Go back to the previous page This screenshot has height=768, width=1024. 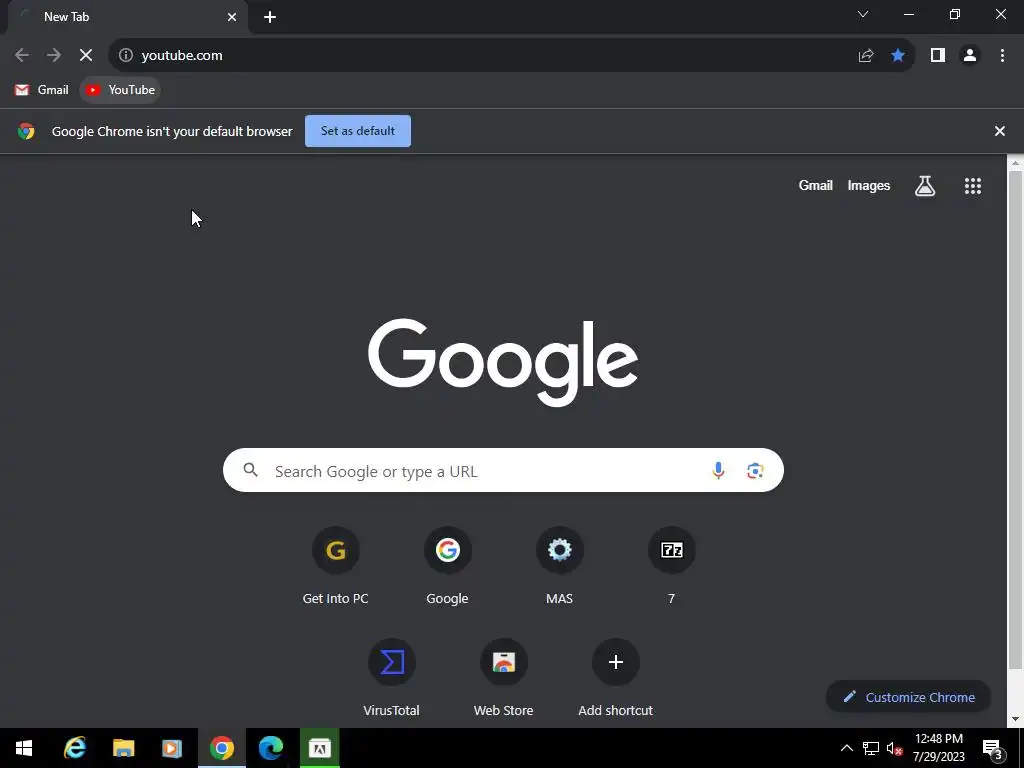click(x=22, y=56)
